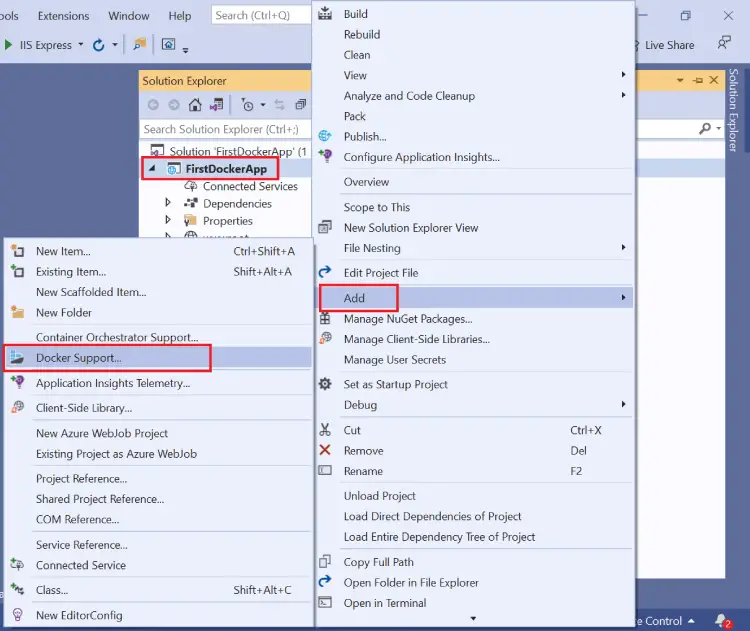
Task: Collapse the FirstDockerApp project node
Action: [x=153, y=168]
